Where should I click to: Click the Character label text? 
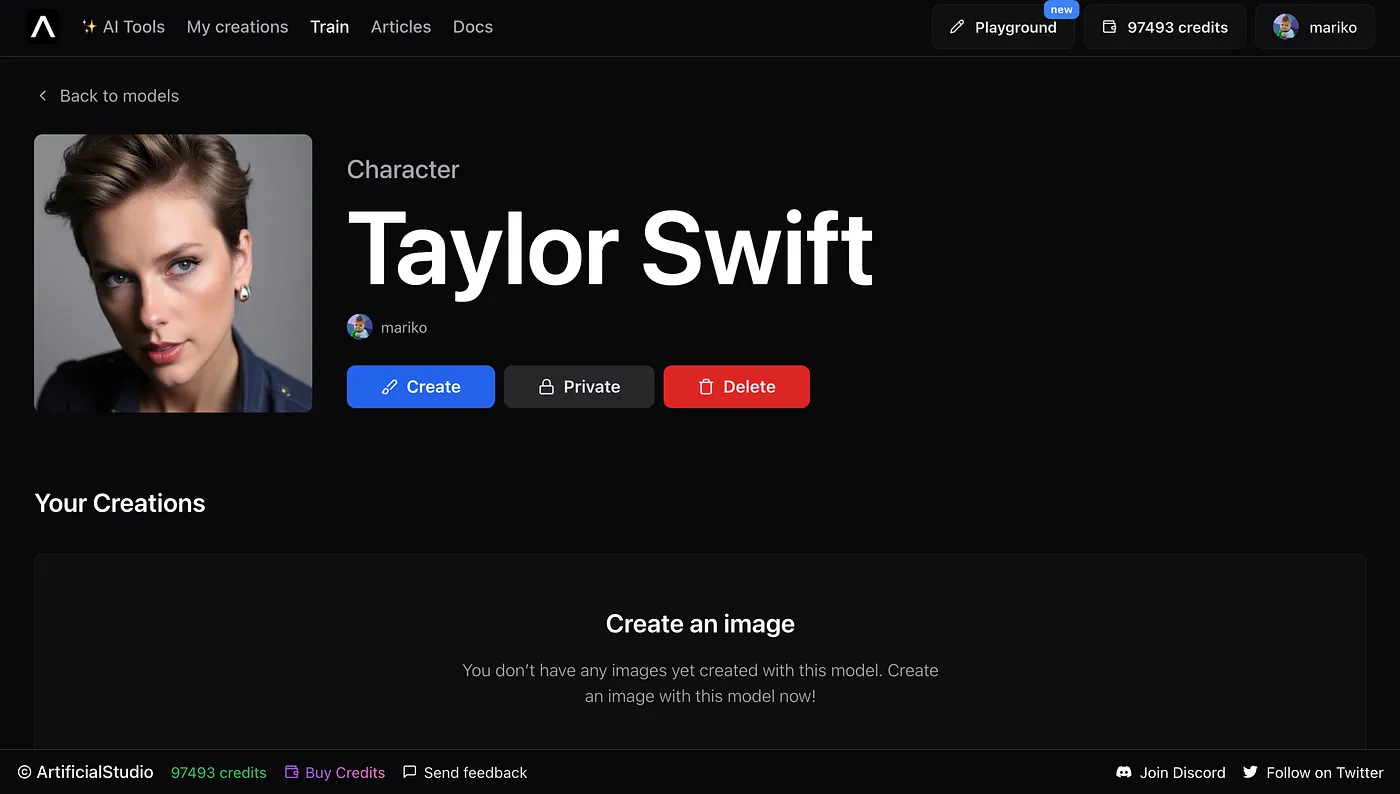(403, 170)
